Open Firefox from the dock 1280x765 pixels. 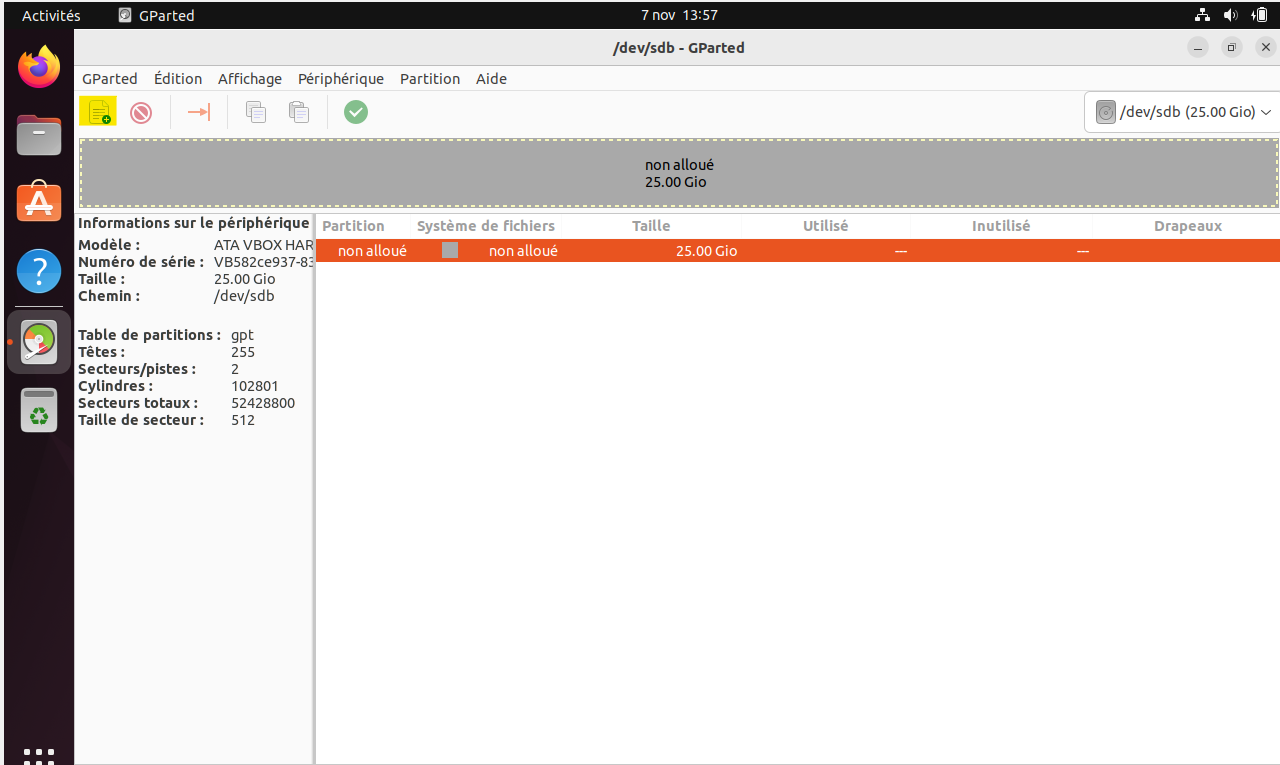pos(39,68)
